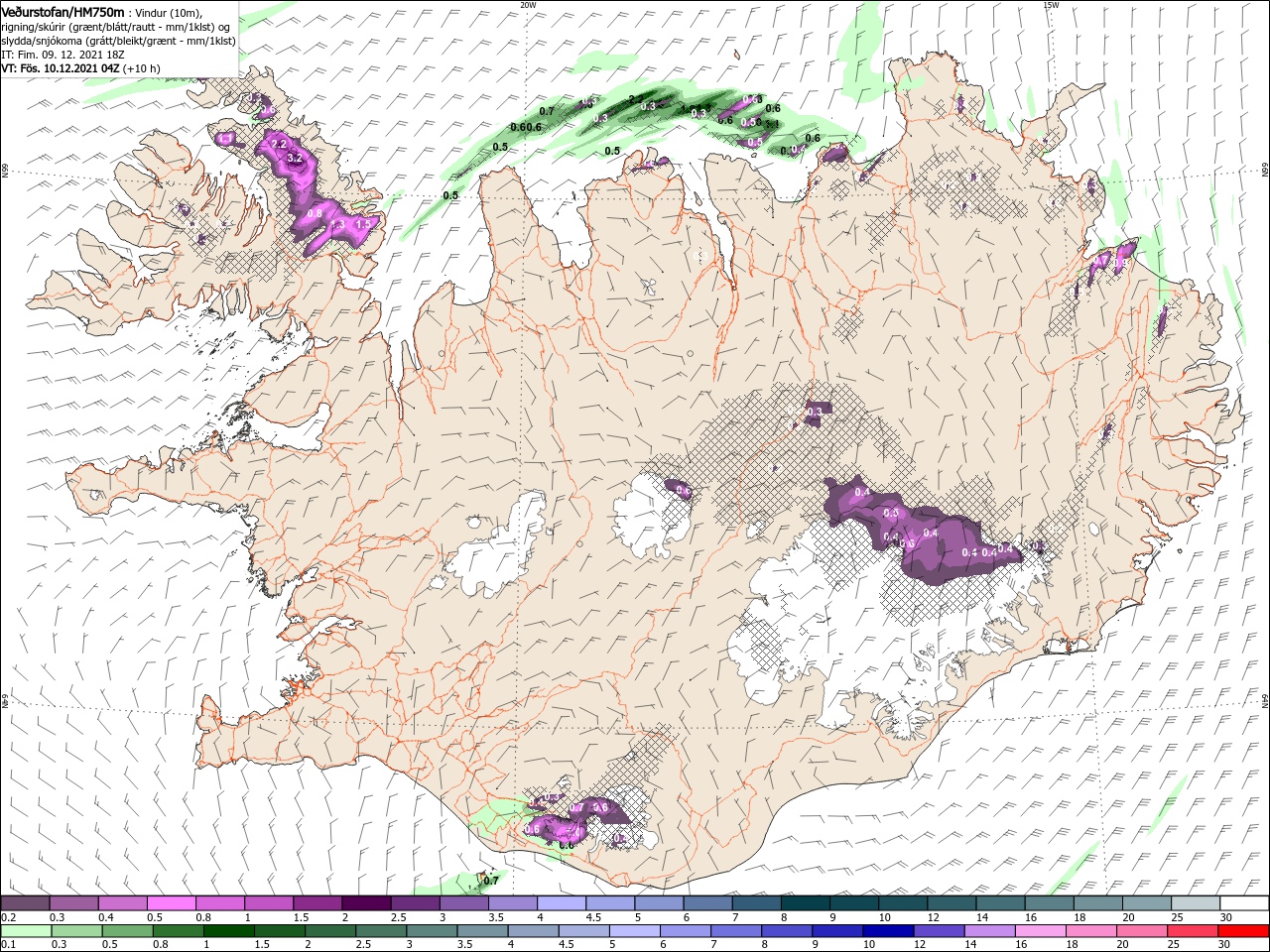This screenshot has height=952, width=1270.
Task: Click the 15W longitude label
Action: pos(1051,4)
